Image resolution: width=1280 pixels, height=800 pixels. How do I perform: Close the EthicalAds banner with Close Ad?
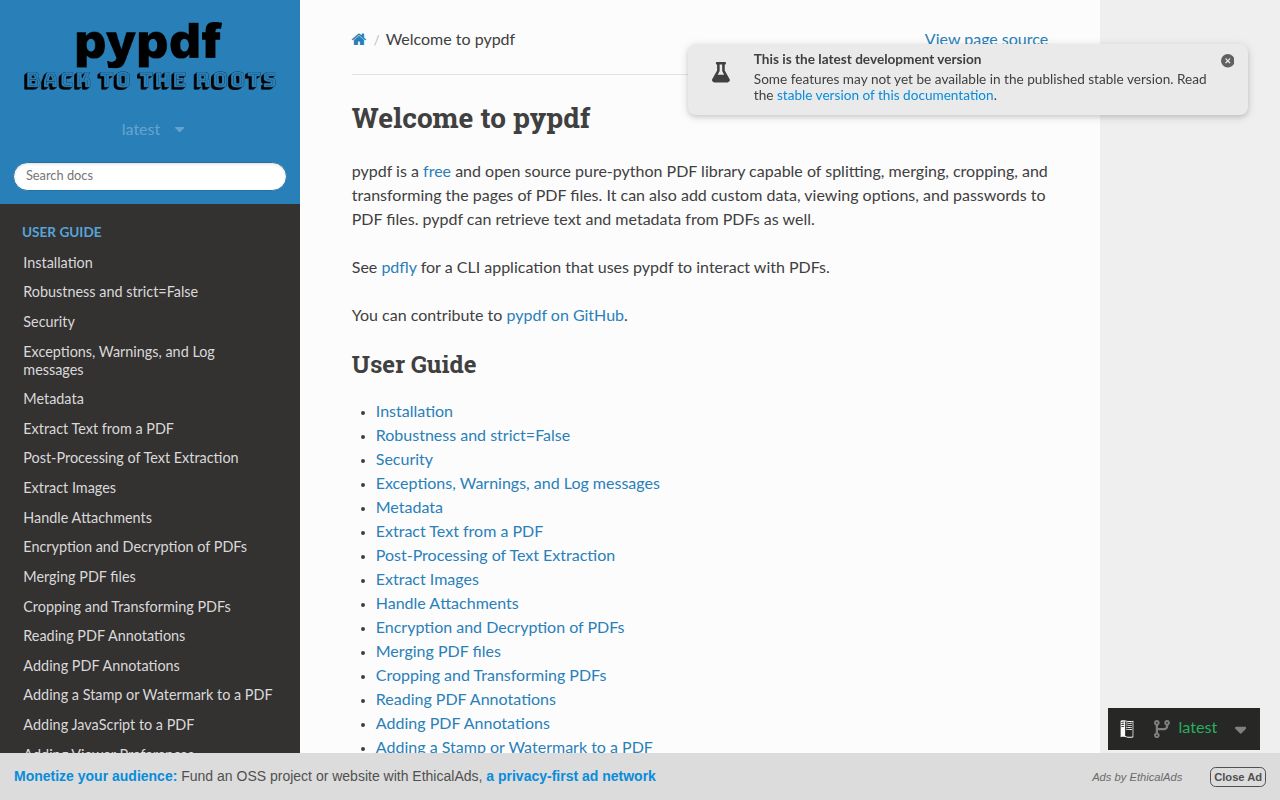(x=1238, y=777)
